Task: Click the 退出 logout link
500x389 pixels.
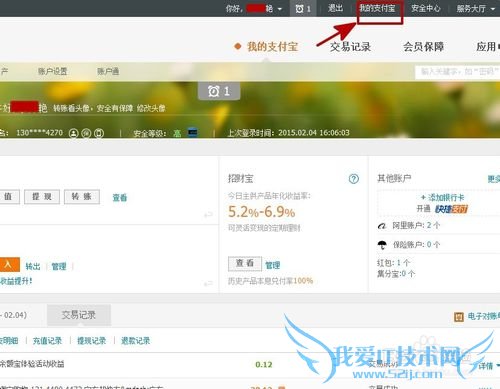Action: coord(335,8)
